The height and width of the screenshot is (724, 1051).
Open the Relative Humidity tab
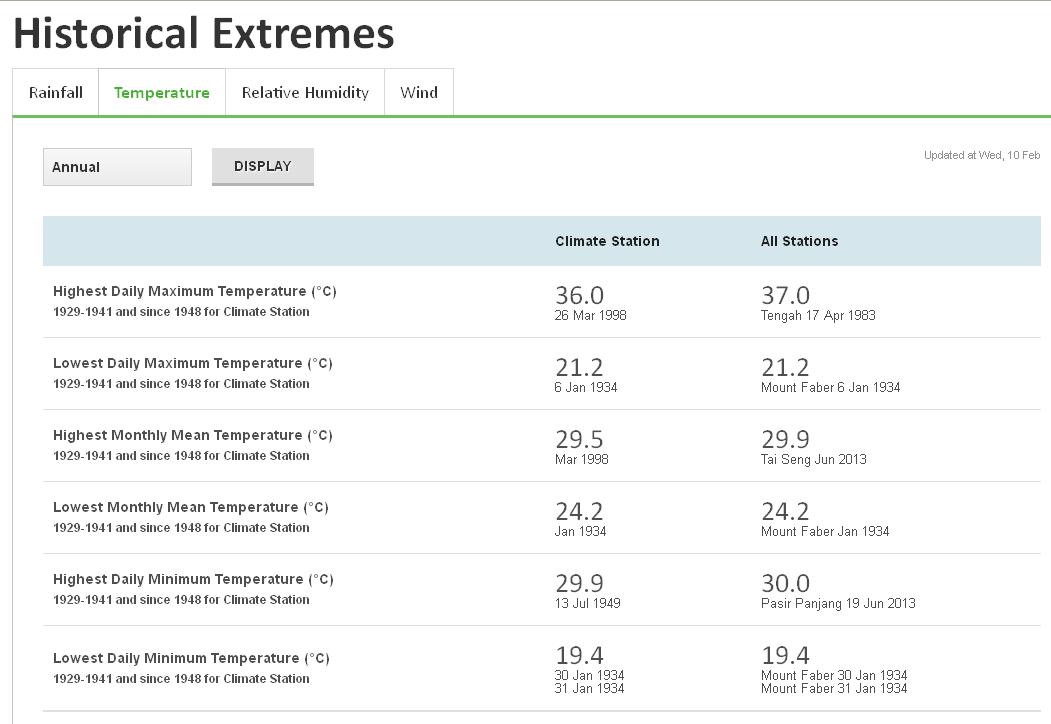click(305, 92)
